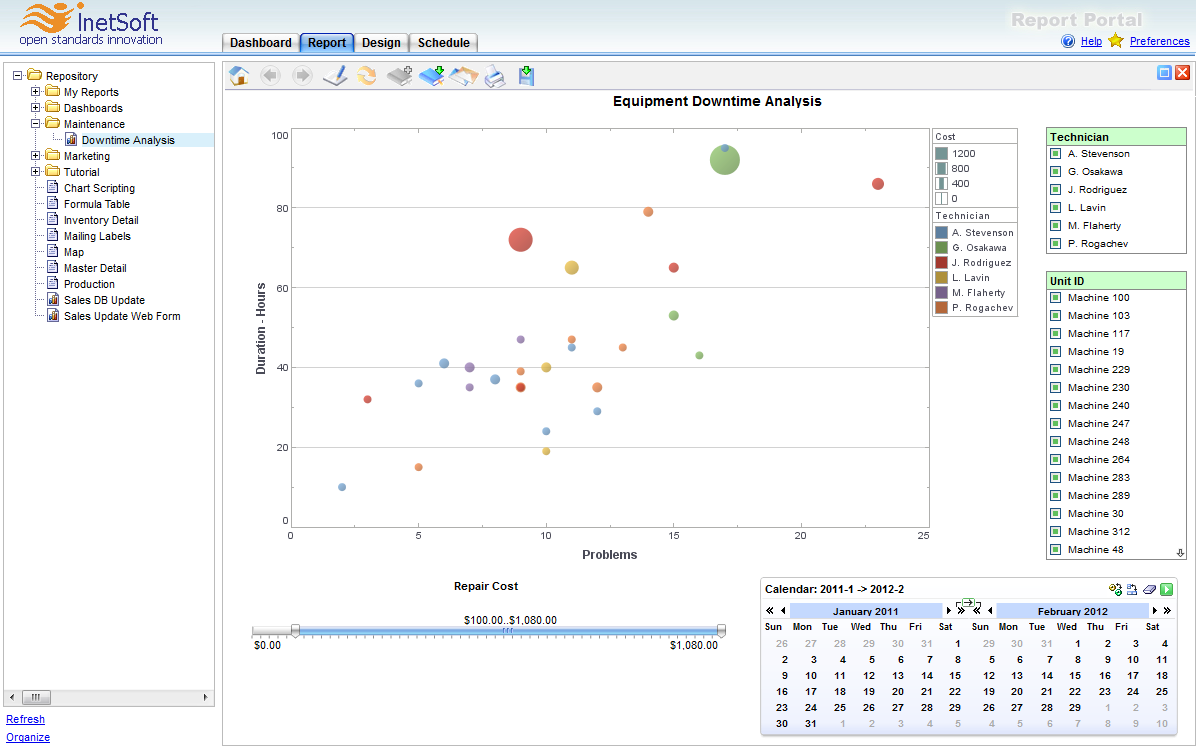Apply calendar selection with the green arrow button
The image size is (1196, 751).
pos(1167,590)
